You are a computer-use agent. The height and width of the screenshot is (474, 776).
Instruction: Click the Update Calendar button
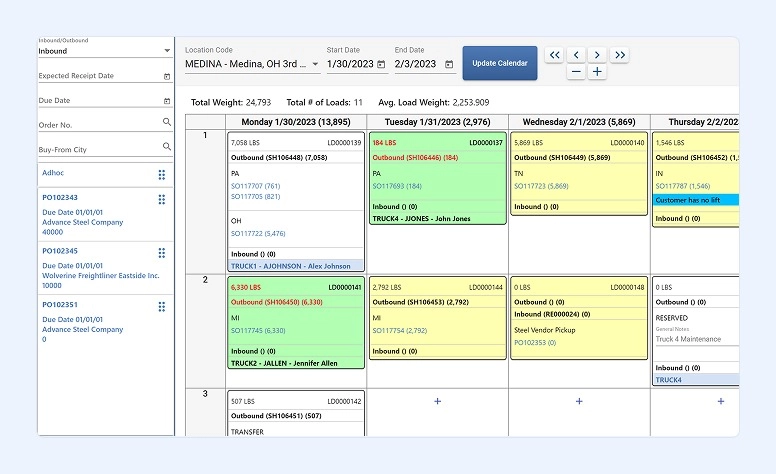500,63
